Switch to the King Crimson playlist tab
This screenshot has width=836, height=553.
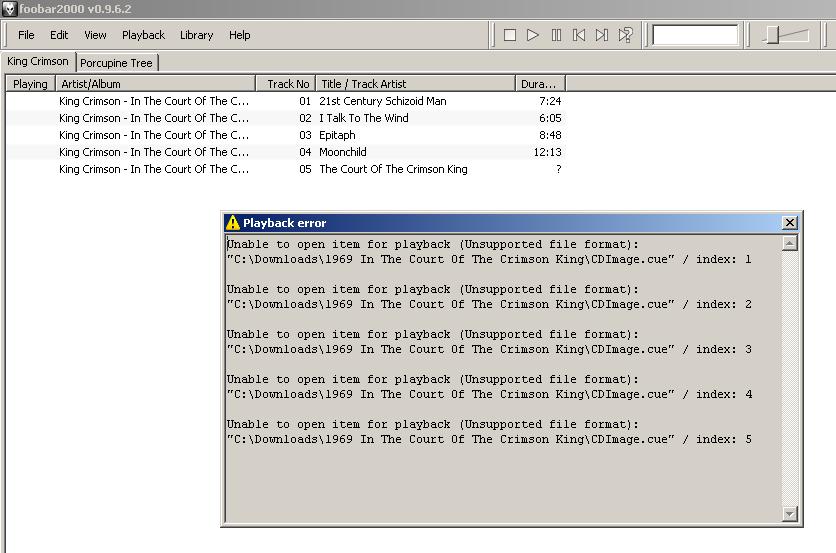[38, 61]
